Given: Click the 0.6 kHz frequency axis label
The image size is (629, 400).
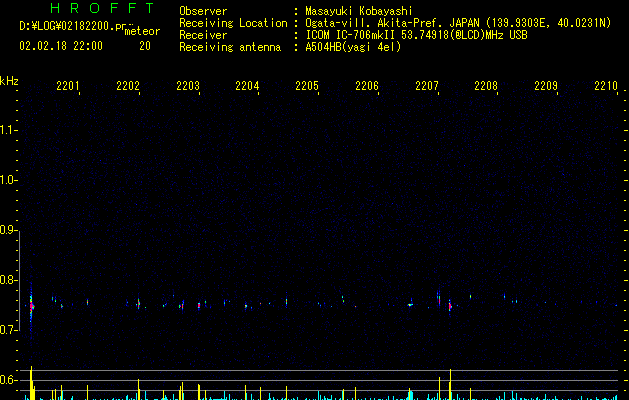Looking at the screenshot, I should point(8,380).
